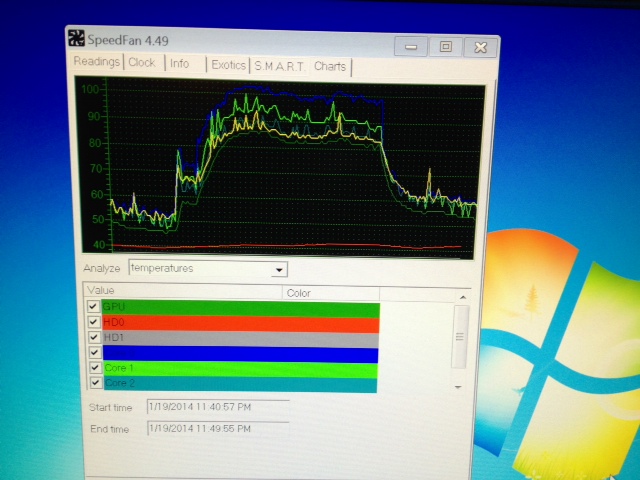
Task: Toggle the checkbox on the blue Core 0 row
Action: [x=94, y=352]
